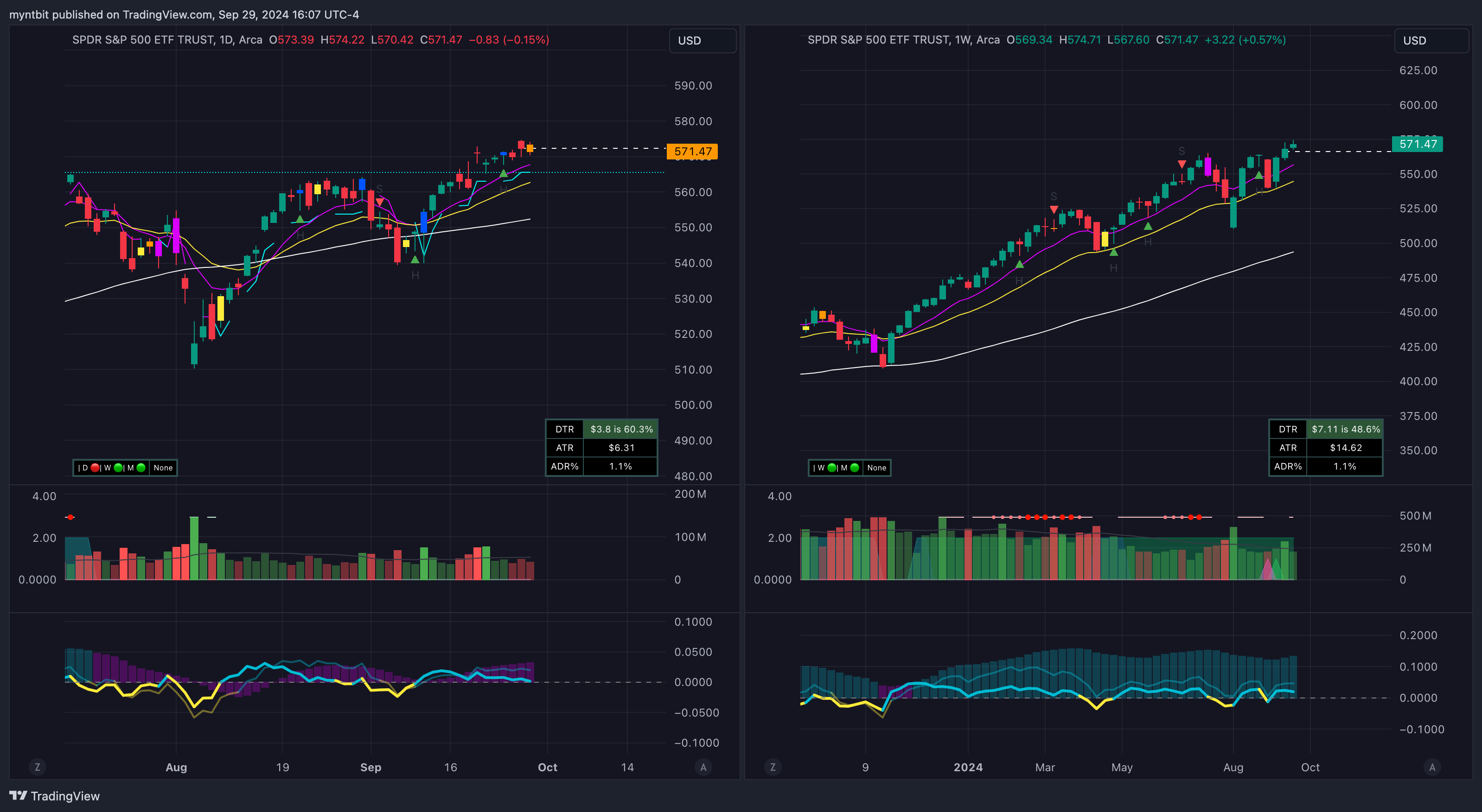Click the 625.00 level on the weekly price axis
Viewport: 1482px width, 812px height.
(1418, 70)
